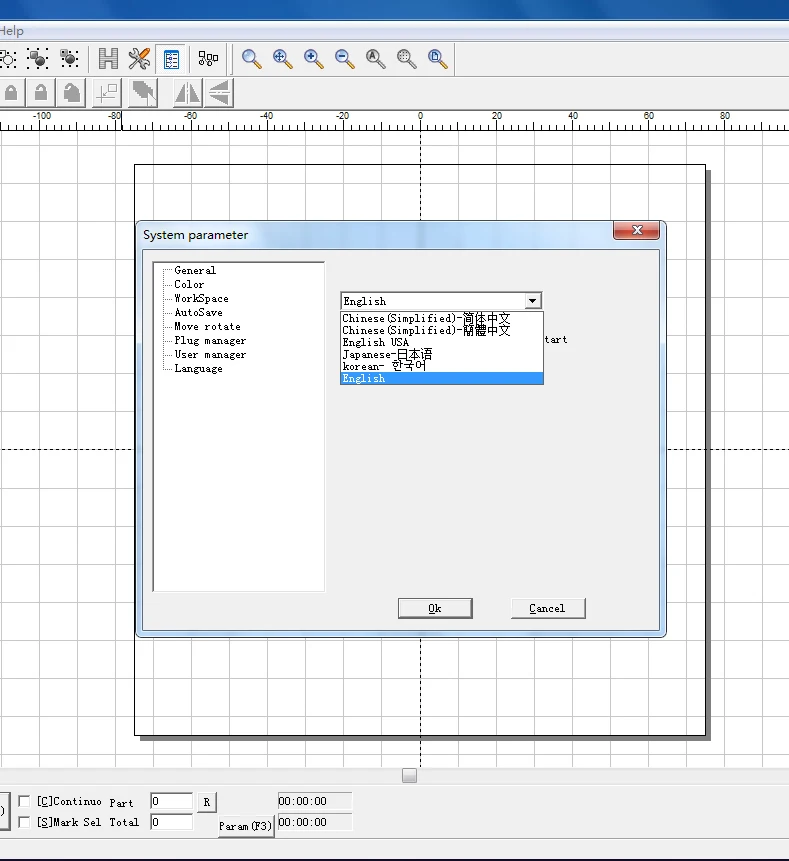The width and height of the screenshot is (789, 861).
Task: Toggle the object list panel icon
Action: pyautogui.click(x=171, y=59)
